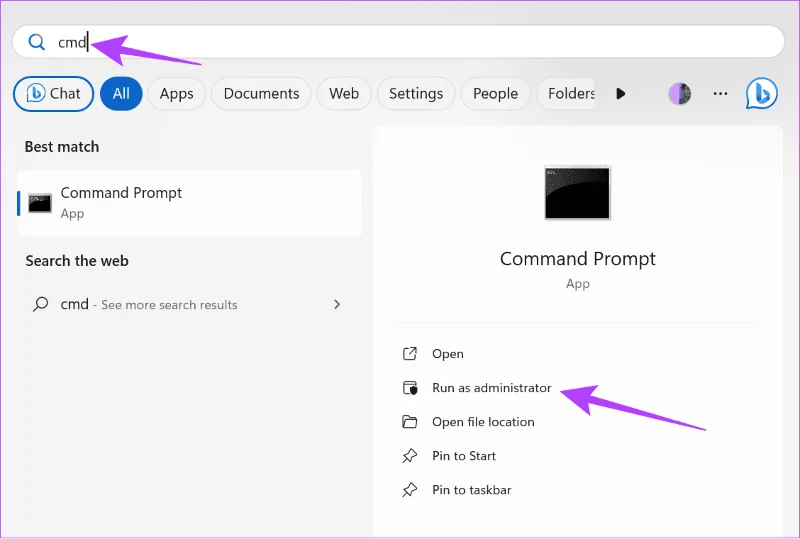800x539 pixels.
Task: Open cmd See more search results
Action: click(189, 305)
